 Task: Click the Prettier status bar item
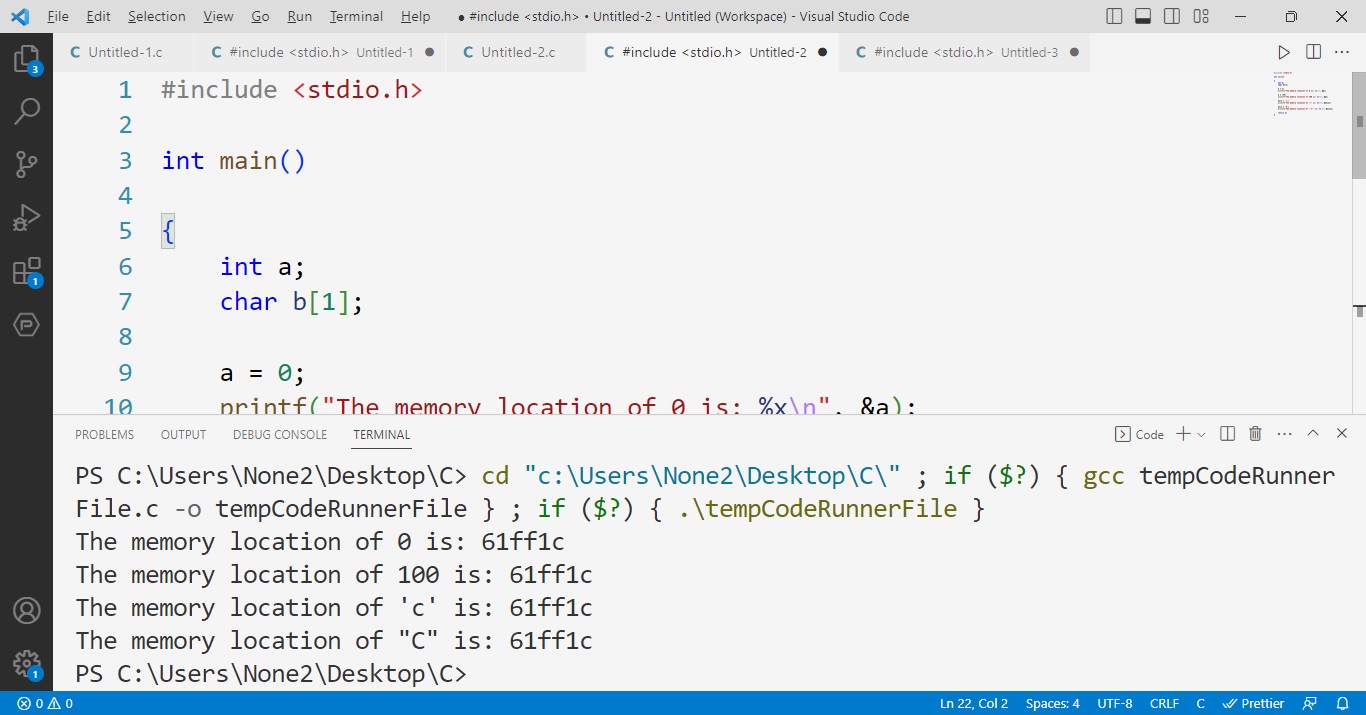click(1254, 703)
